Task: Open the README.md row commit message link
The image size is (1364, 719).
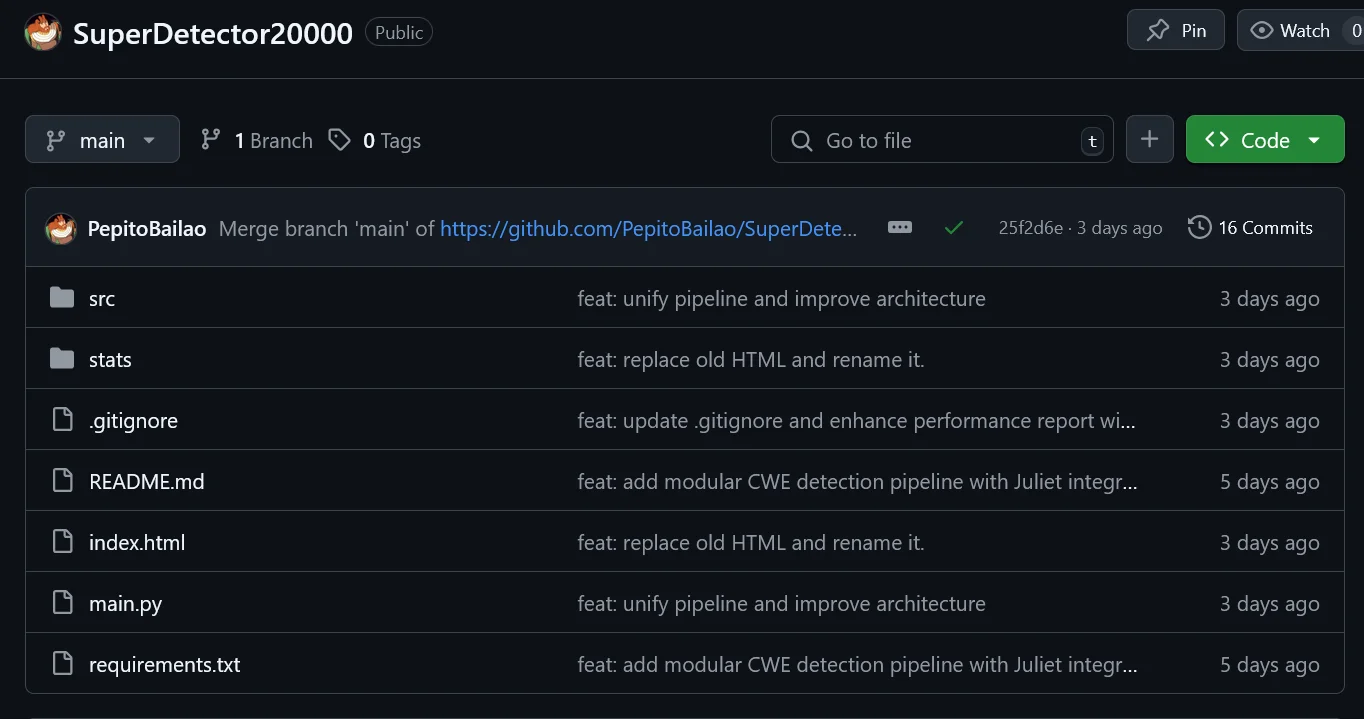Action: (857, 482)
